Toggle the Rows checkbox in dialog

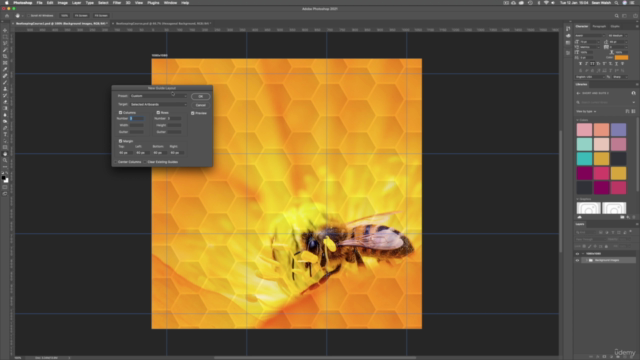[158, 112]
